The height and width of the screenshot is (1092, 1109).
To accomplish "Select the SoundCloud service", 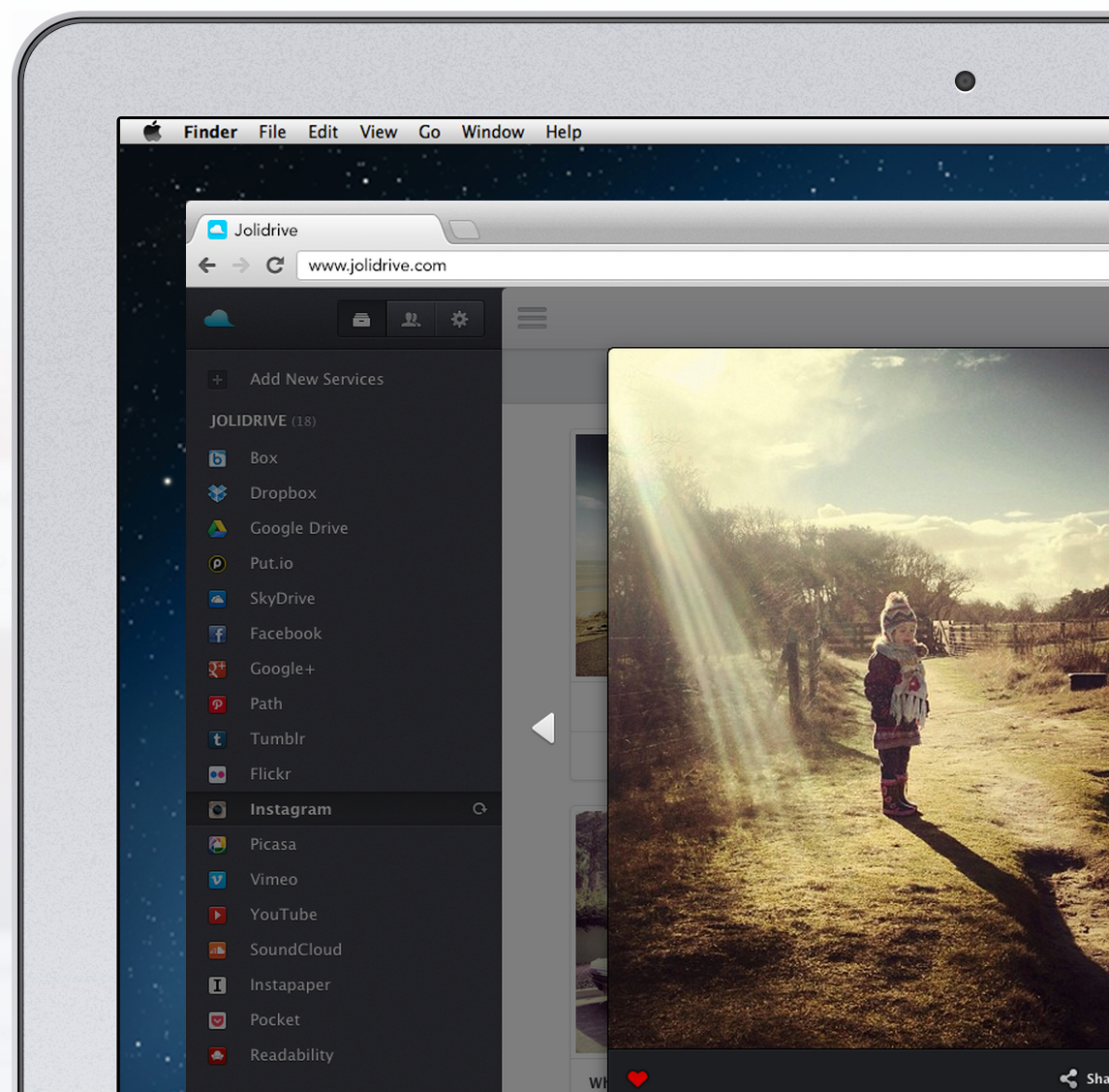I will 295,950.
